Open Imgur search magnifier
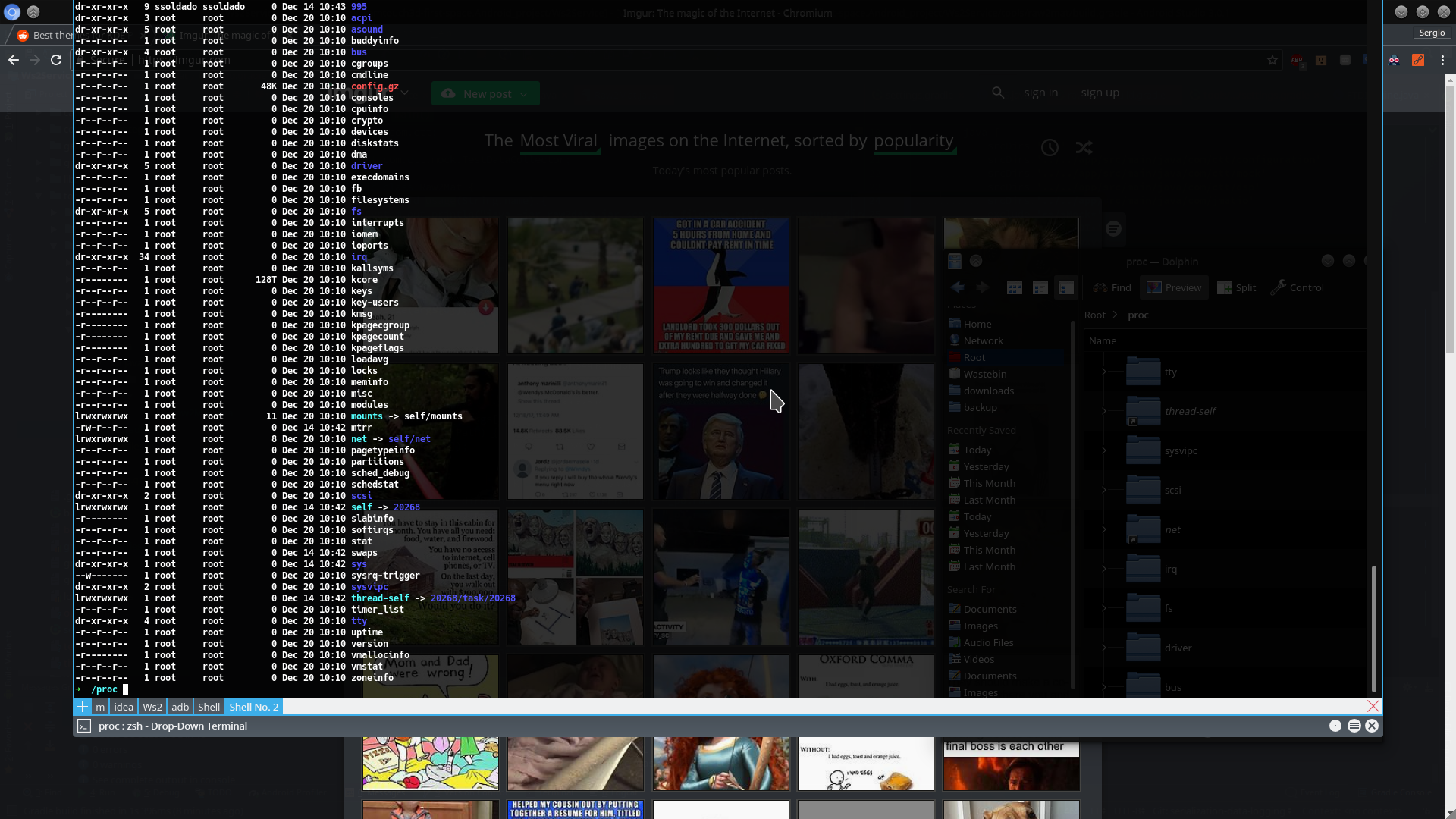The width and height of the screenshot is (1456, 819). (998, 93)
